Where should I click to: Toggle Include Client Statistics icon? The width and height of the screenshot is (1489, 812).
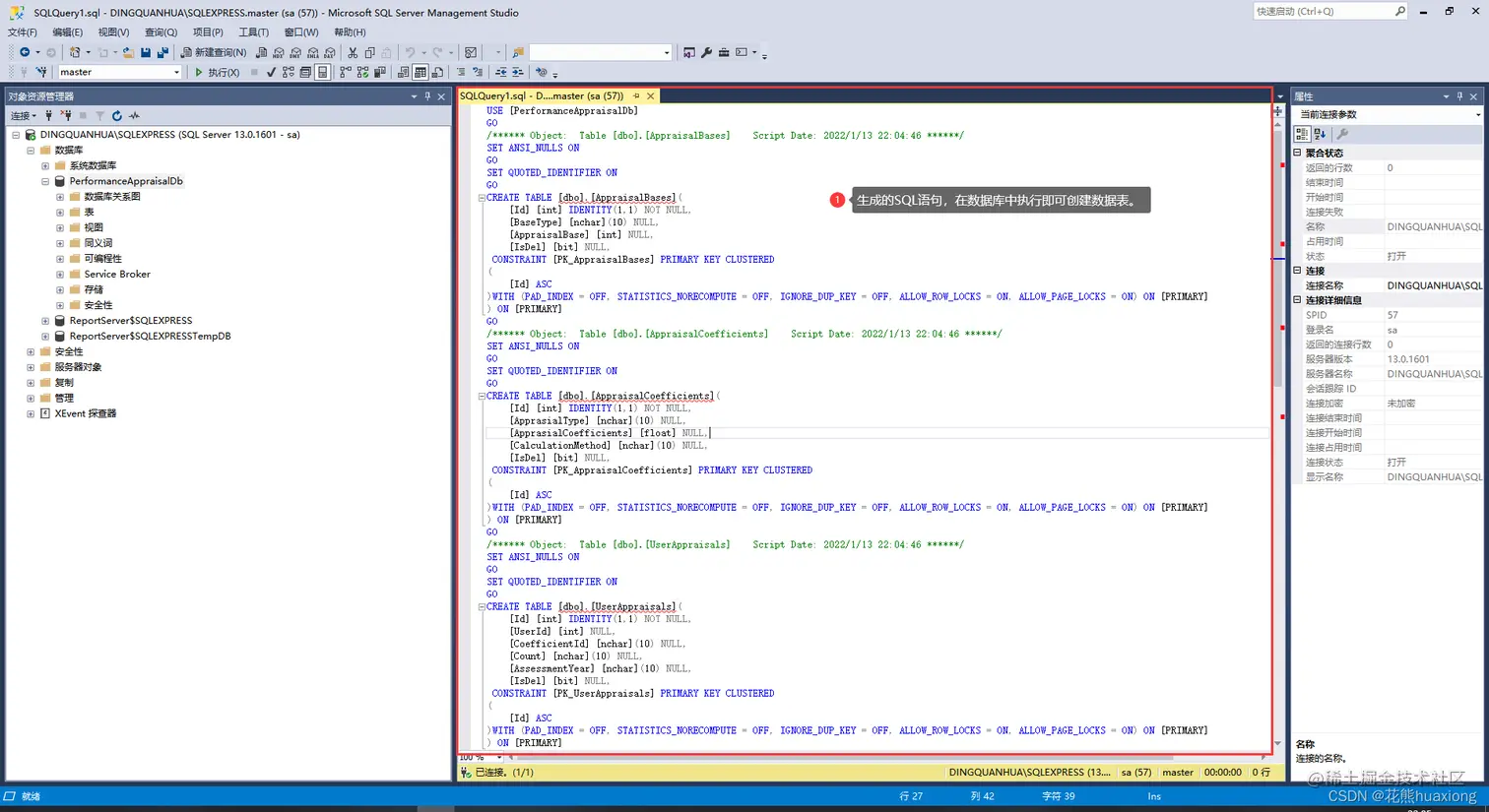380,72
